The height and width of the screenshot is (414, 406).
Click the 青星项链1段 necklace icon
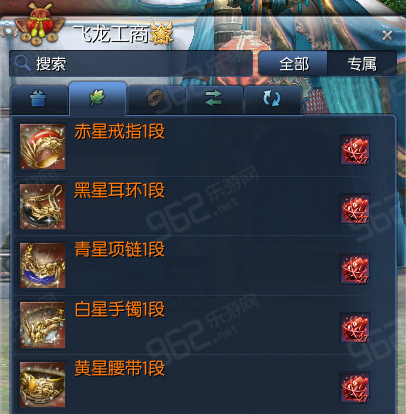pos(42,265)
